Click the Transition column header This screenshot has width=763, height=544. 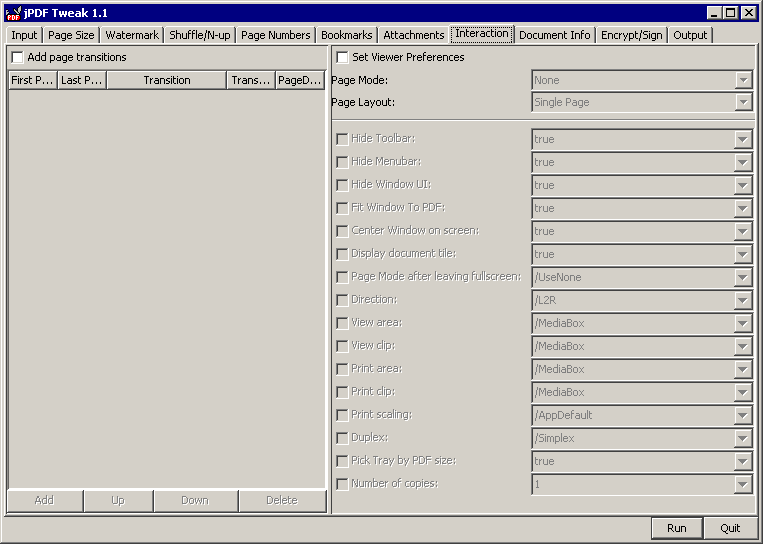[166, 80]
